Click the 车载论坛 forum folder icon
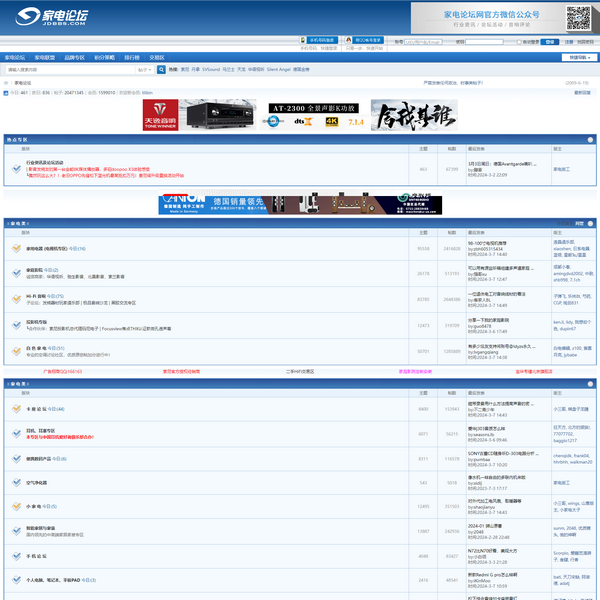This screenshot has width=600, height=600. coord(16,409)
